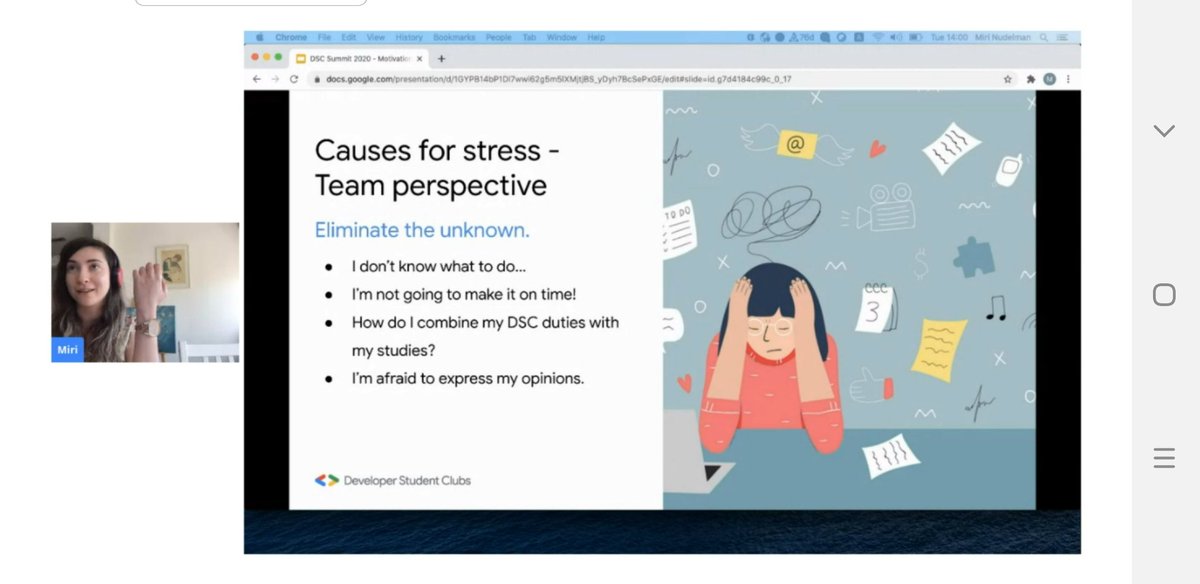The height and width of the screenshot is (584, 1200).
Task: Click the battery icon in menu bar
Action: [914, 37]
